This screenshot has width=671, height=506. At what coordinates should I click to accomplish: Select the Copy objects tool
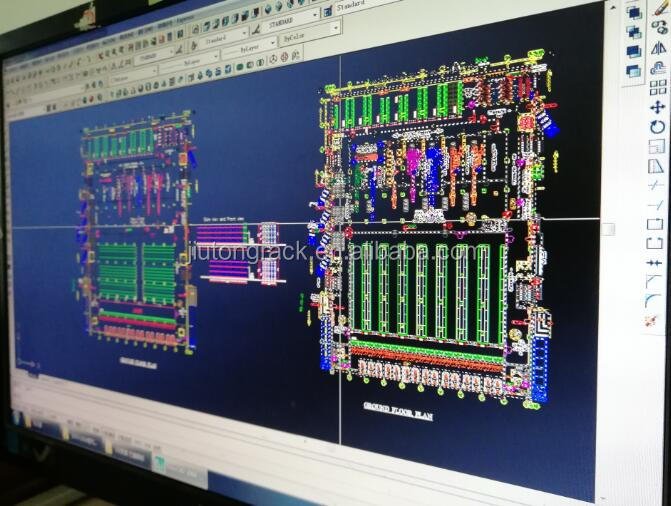click(660, 28)
